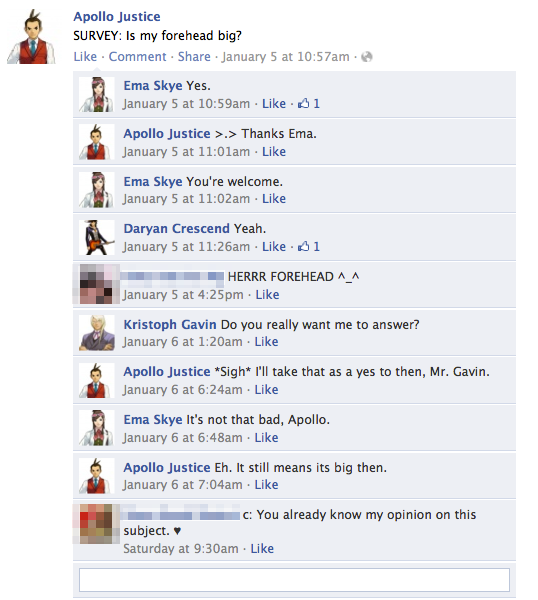Open Daryan Crescend's profile name link
The height and width of the screenshot is (600, 538).
(176, 228)
